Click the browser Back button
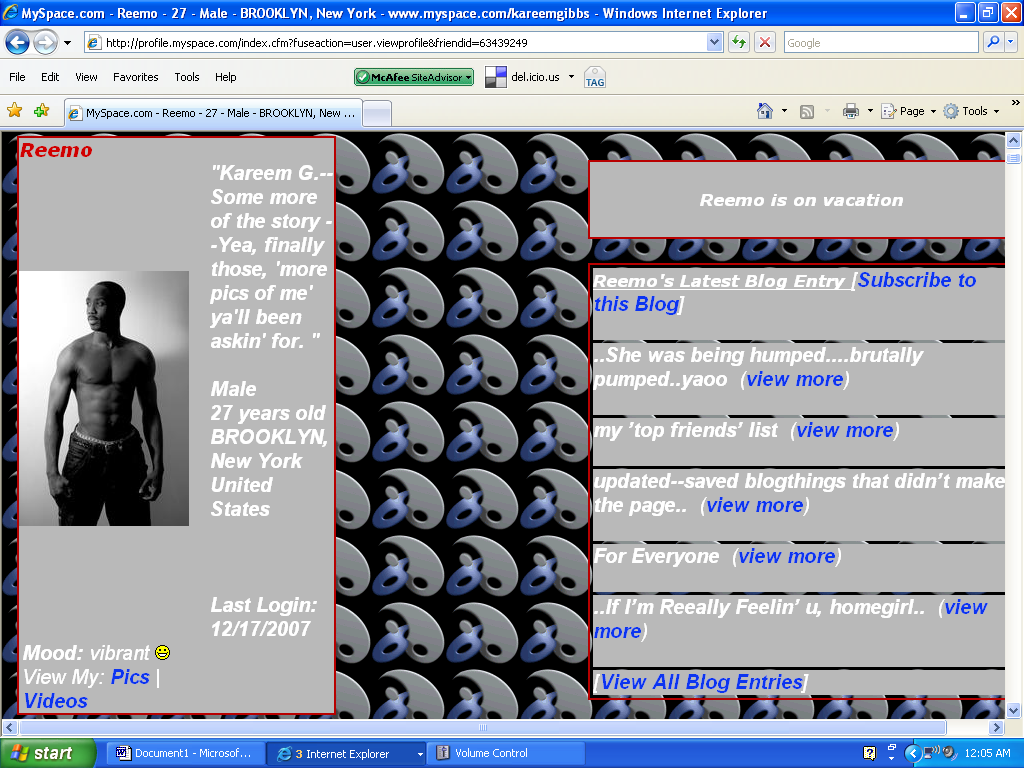Image resolution: width=1024 pixels, height=768 pixels. click(18, 43)
